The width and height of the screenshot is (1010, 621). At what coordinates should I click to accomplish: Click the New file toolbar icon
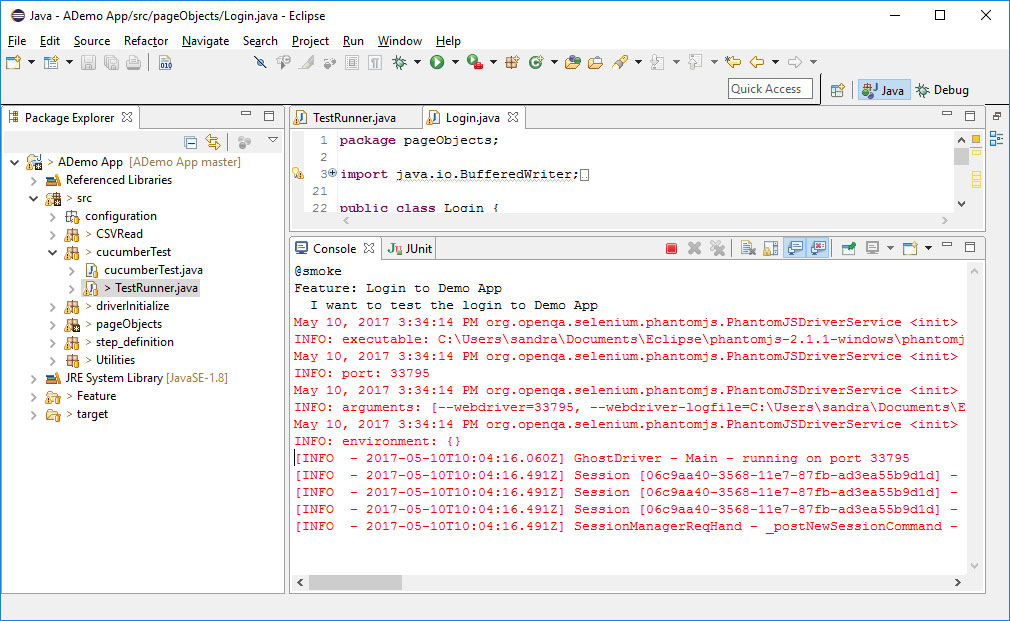tap(13, 62)
